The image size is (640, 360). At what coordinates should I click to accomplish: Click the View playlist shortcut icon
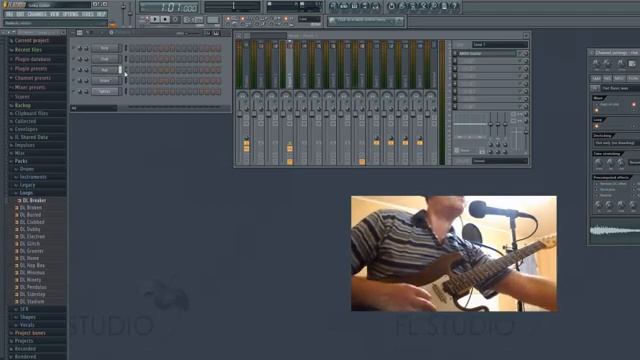point(333,6)
